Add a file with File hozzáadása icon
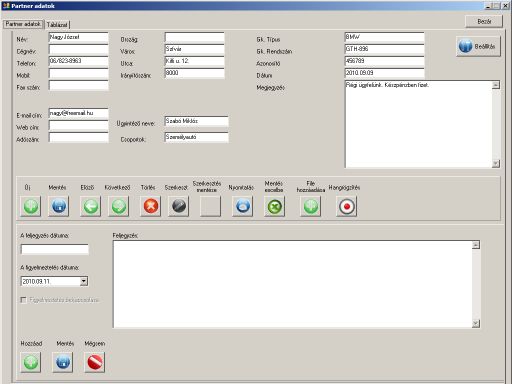This screenshot has width=512, height=384. click(310, 206)
